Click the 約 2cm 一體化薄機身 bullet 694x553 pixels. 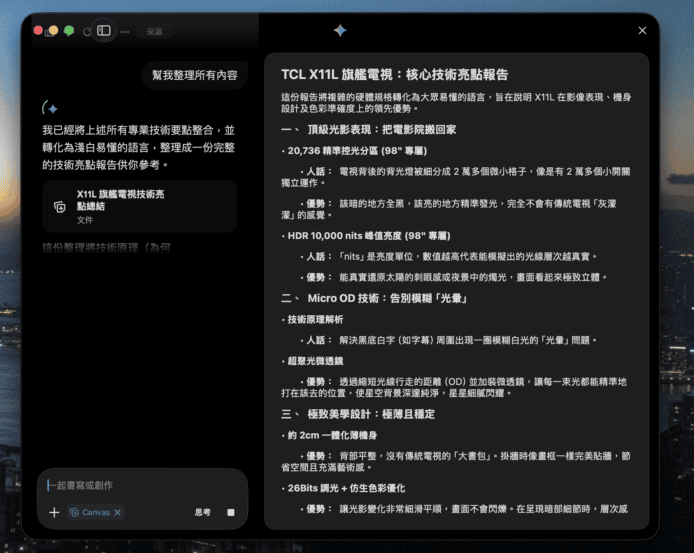pyautogui.click(x=329, y=435)
